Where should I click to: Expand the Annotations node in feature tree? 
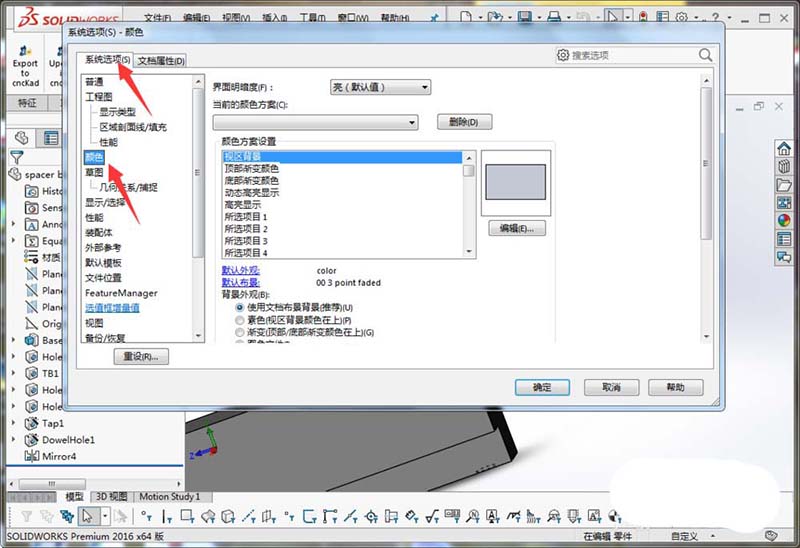pyautogui.click(x=14, y=224)
